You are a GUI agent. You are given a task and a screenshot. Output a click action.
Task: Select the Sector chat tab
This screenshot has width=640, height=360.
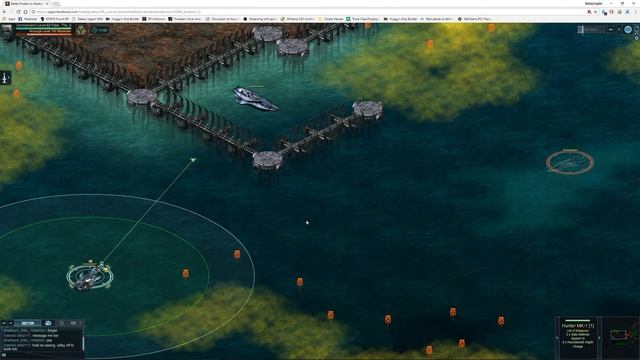[x=28, y=323]
